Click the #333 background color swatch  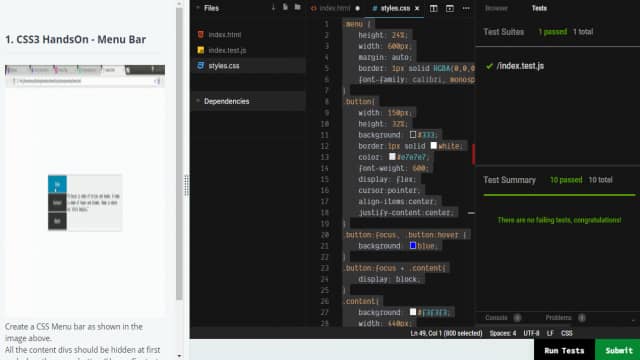point(413,134)
